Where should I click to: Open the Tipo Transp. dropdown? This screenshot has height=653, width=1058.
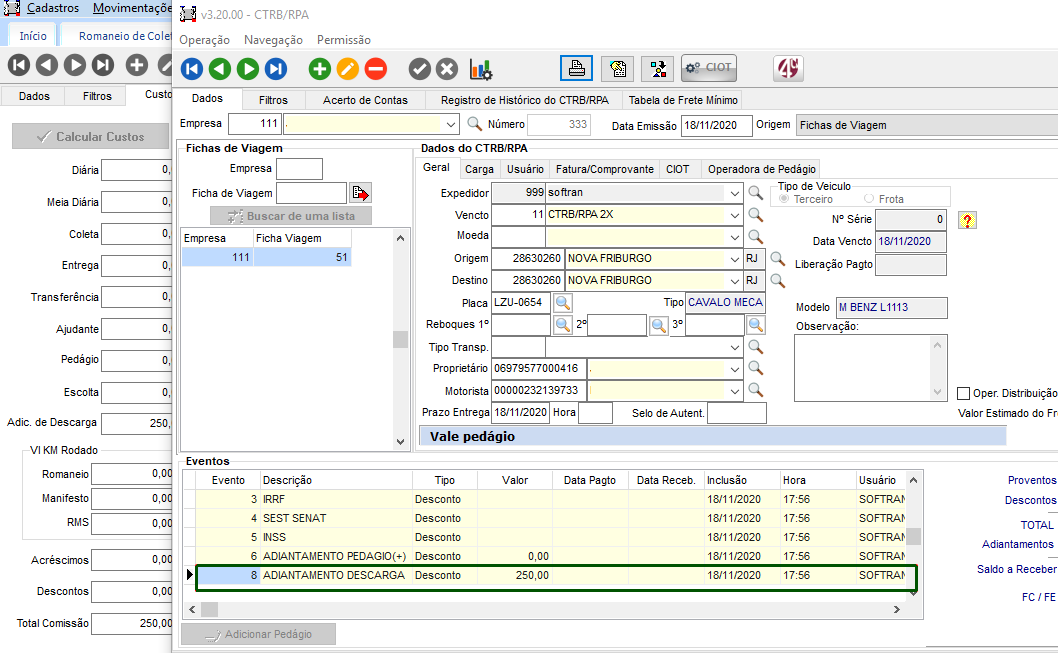(734, 347)
